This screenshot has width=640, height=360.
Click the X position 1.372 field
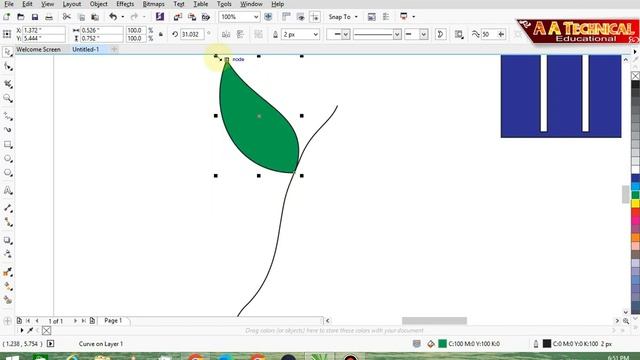pyautogui.click(x=44, y=31)
